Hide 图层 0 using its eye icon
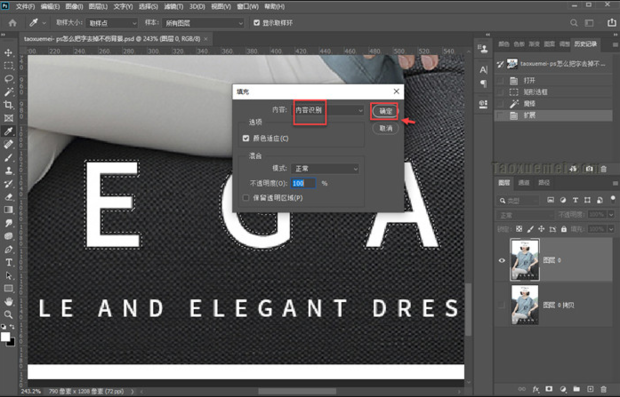Image resolution: width=620 pixels, height=397 pixels. (502, 260)
